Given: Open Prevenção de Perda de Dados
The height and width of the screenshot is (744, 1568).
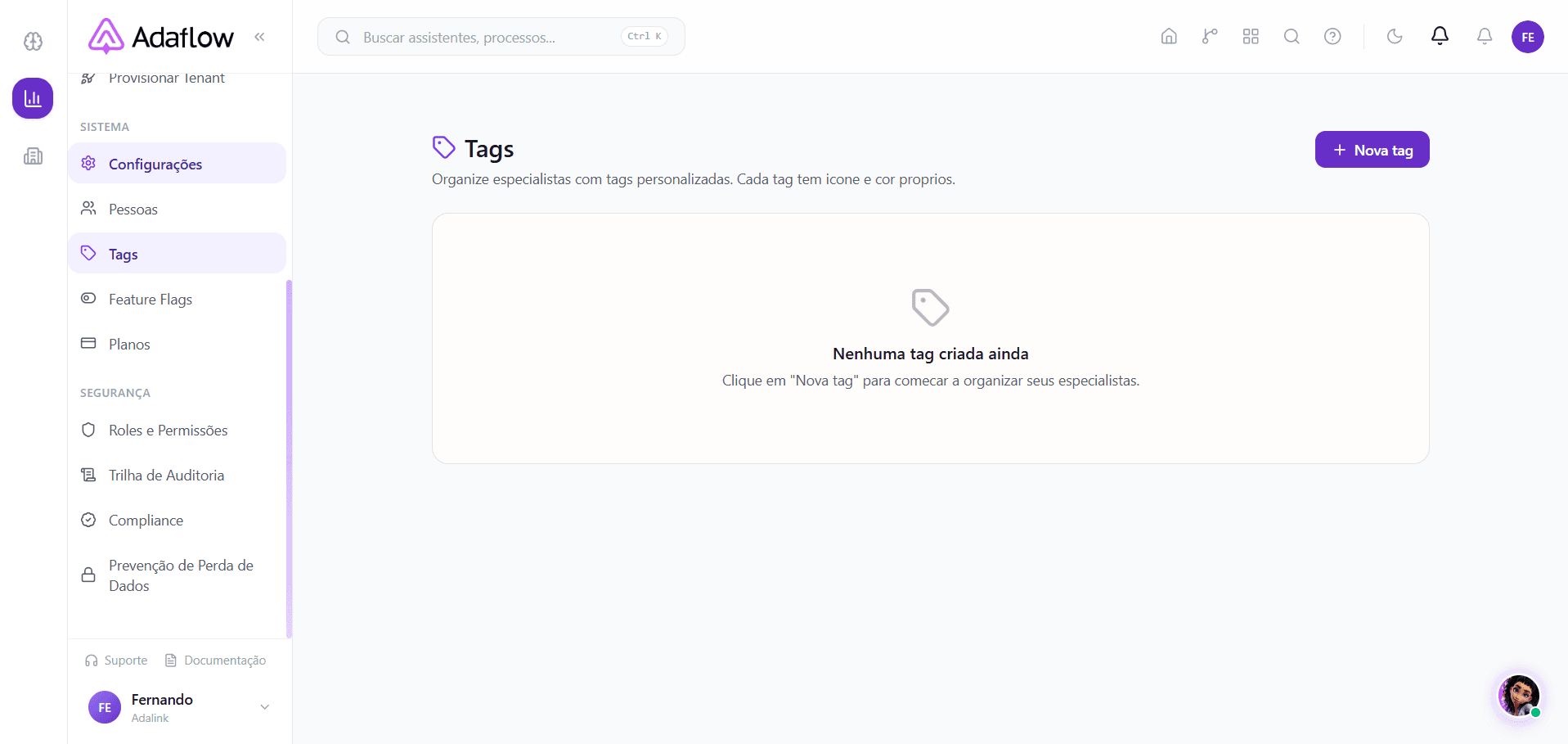Looking at the screenshot, I should click(177, 575).
